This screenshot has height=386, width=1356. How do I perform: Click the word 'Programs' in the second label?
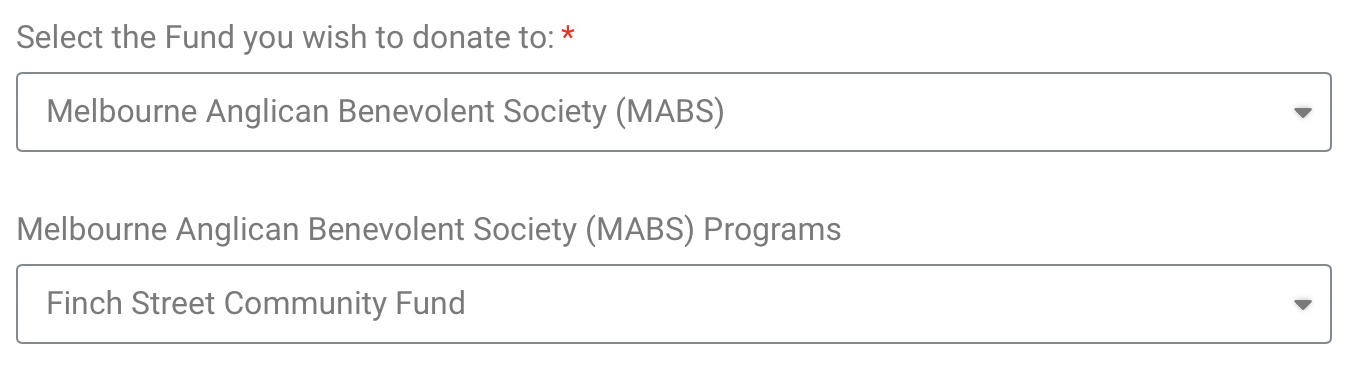(772, 231)
